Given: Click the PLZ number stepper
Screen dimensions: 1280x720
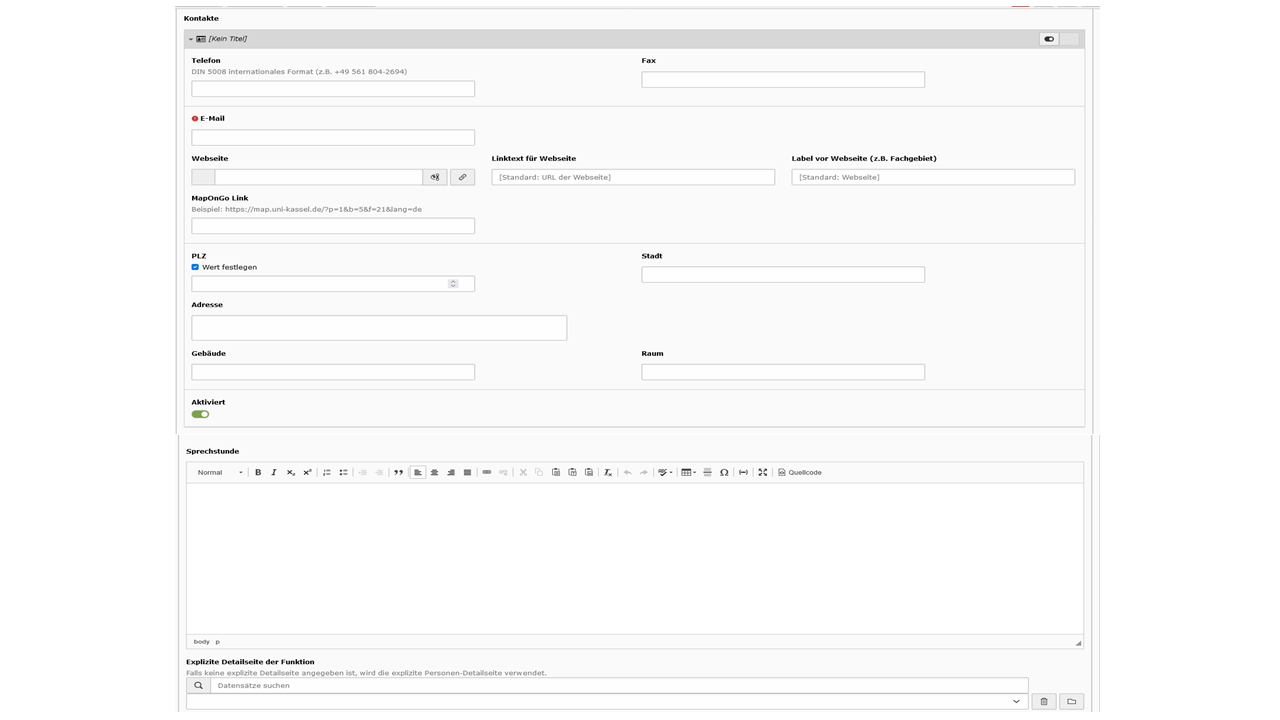Looking at the screenshot, I should click(453, 284).
